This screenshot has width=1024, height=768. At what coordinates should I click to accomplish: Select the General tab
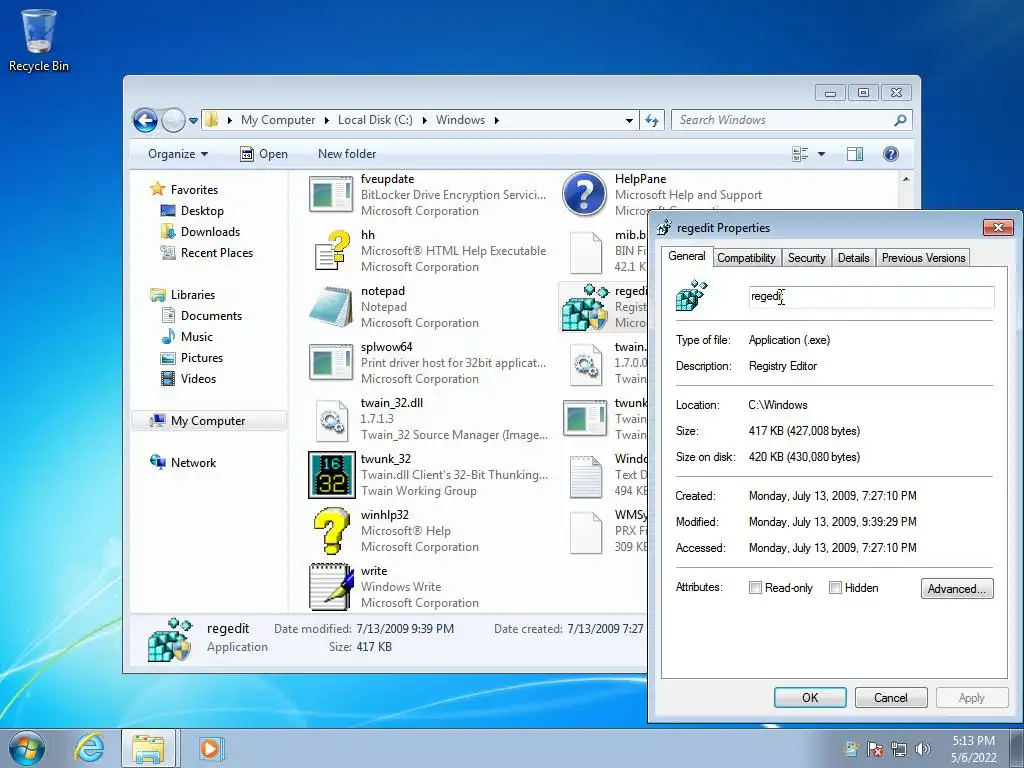point(686,256)
